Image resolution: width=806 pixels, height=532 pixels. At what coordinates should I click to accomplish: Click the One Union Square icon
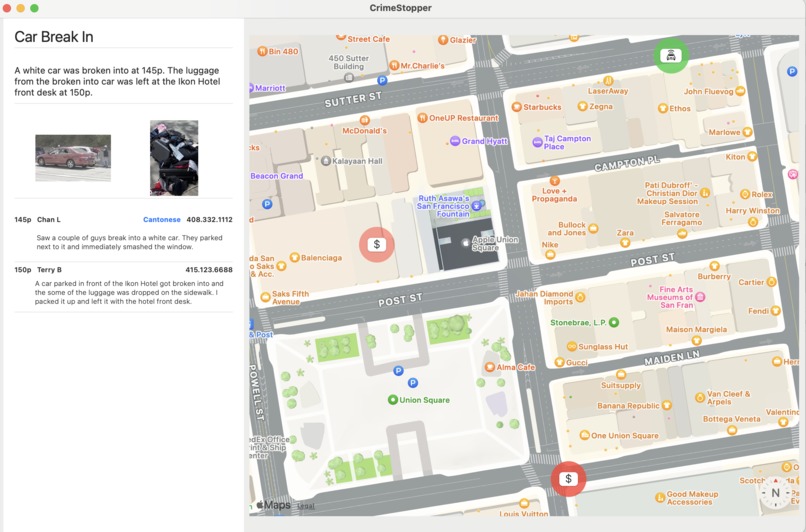point(584,435)
